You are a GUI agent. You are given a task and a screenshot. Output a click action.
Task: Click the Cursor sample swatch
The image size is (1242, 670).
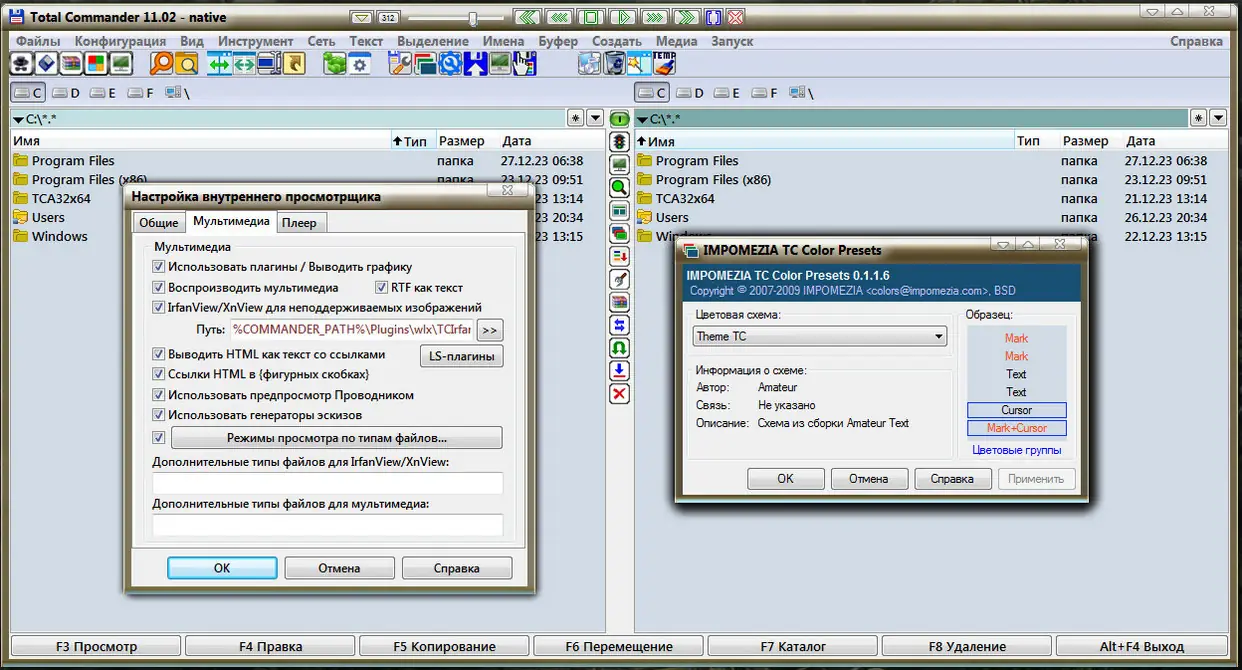tap(1017, 410)
